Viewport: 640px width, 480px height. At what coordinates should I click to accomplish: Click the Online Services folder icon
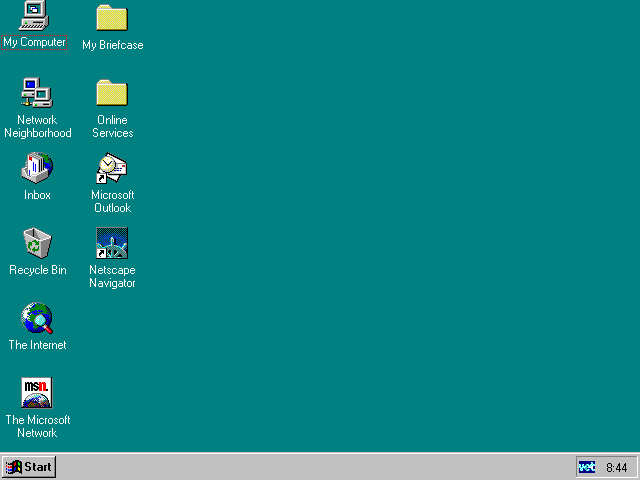tap(112, 93)
